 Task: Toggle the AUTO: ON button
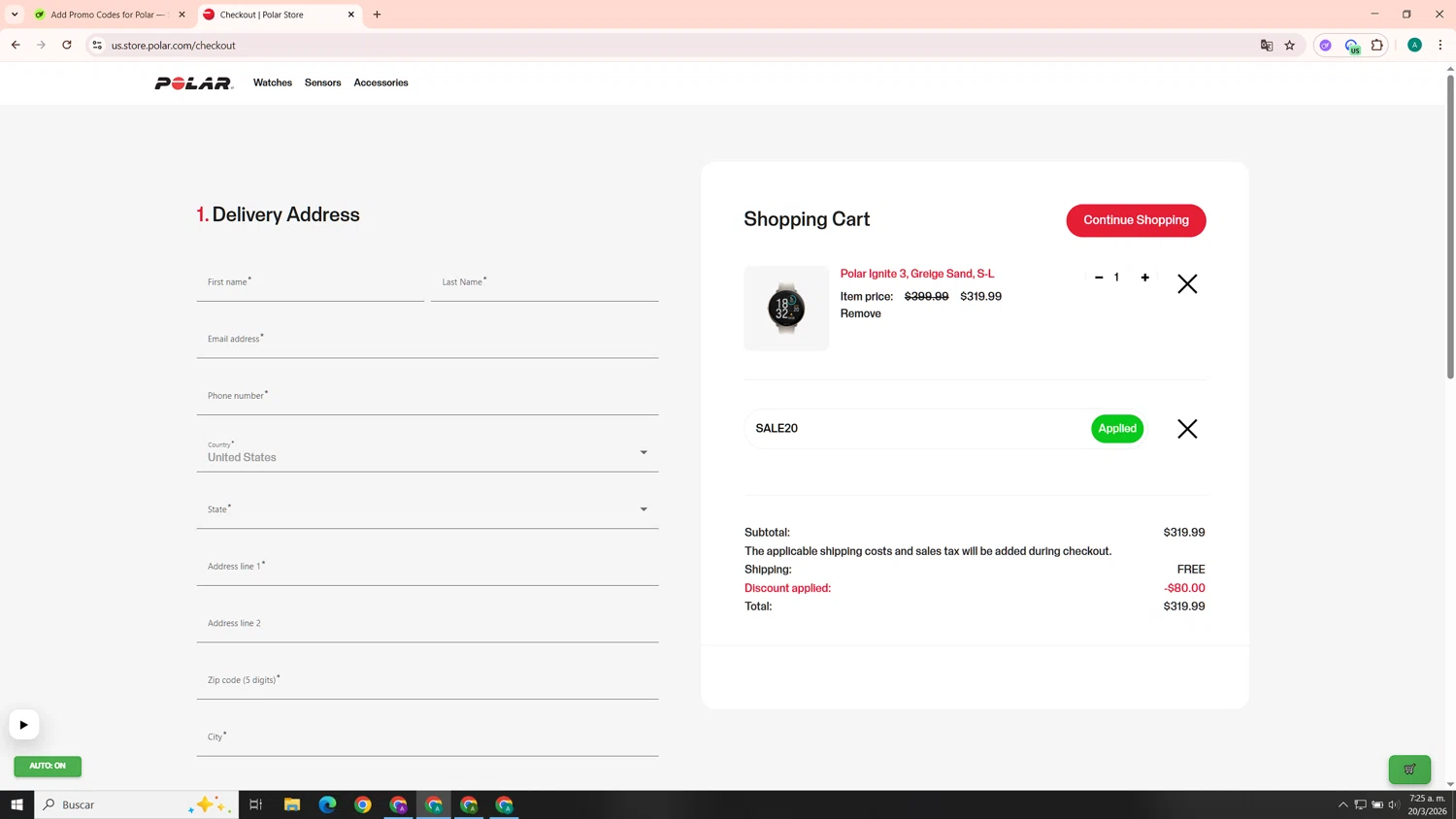point(48,766)
